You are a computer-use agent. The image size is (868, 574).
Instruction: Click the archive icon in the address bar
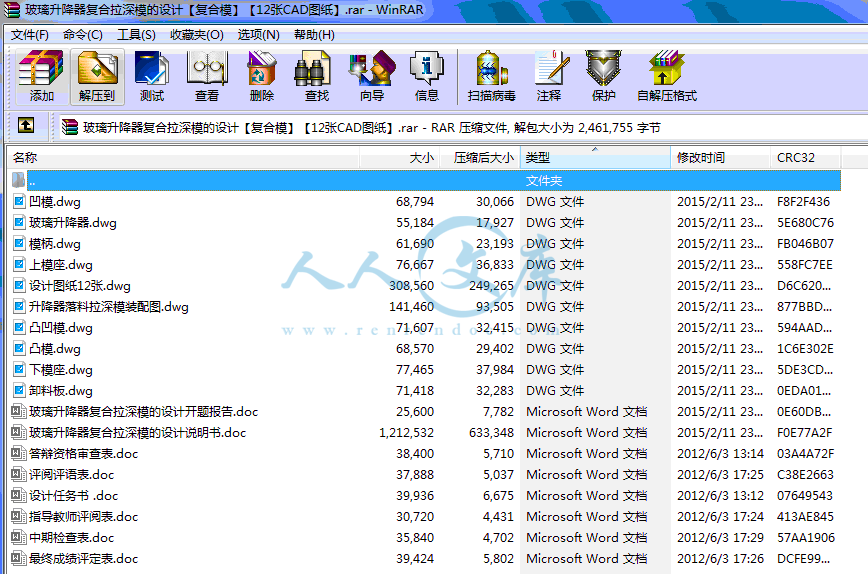click(x=70, y=127)
